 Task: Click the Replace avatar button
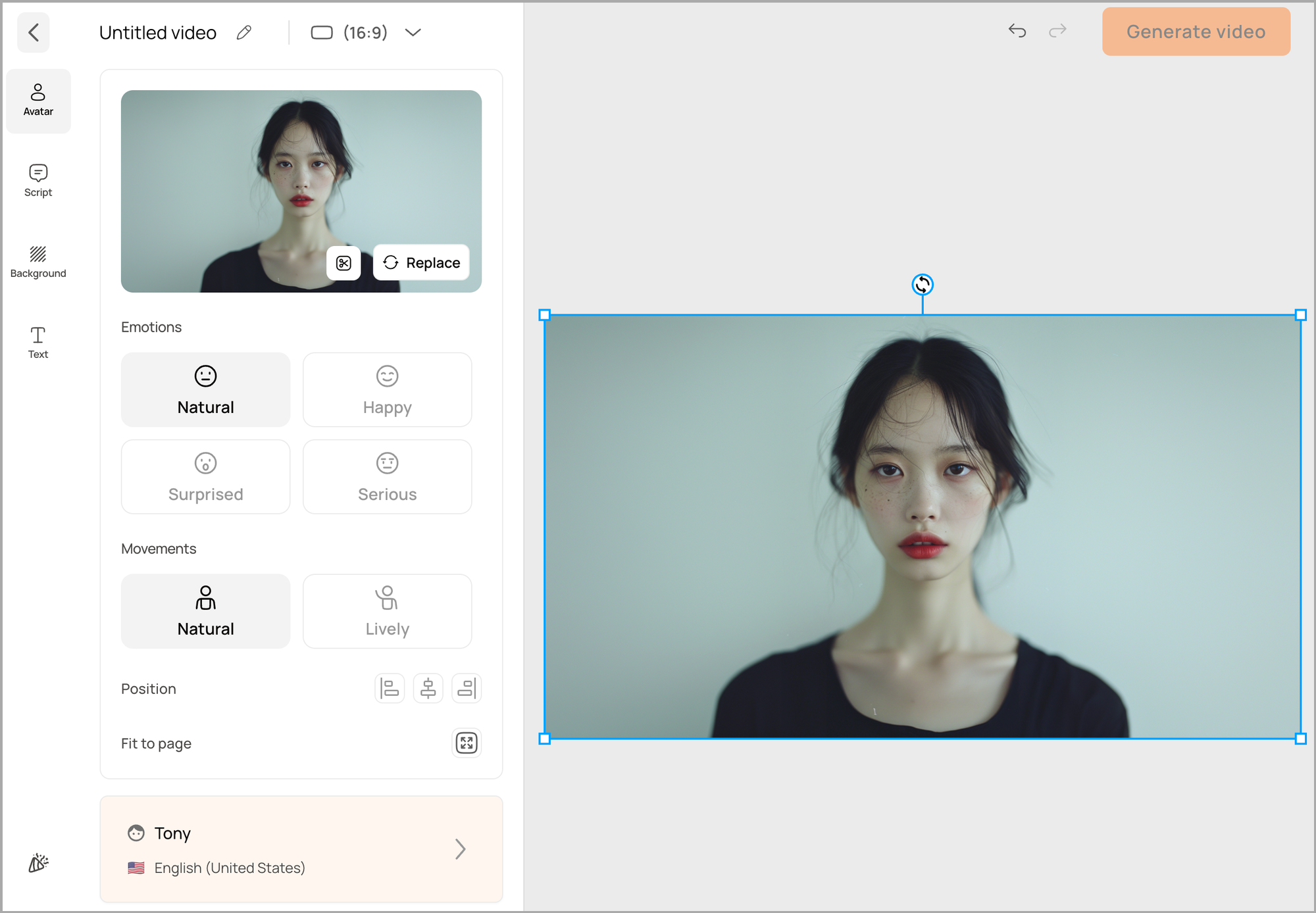[x=421, y=263]
